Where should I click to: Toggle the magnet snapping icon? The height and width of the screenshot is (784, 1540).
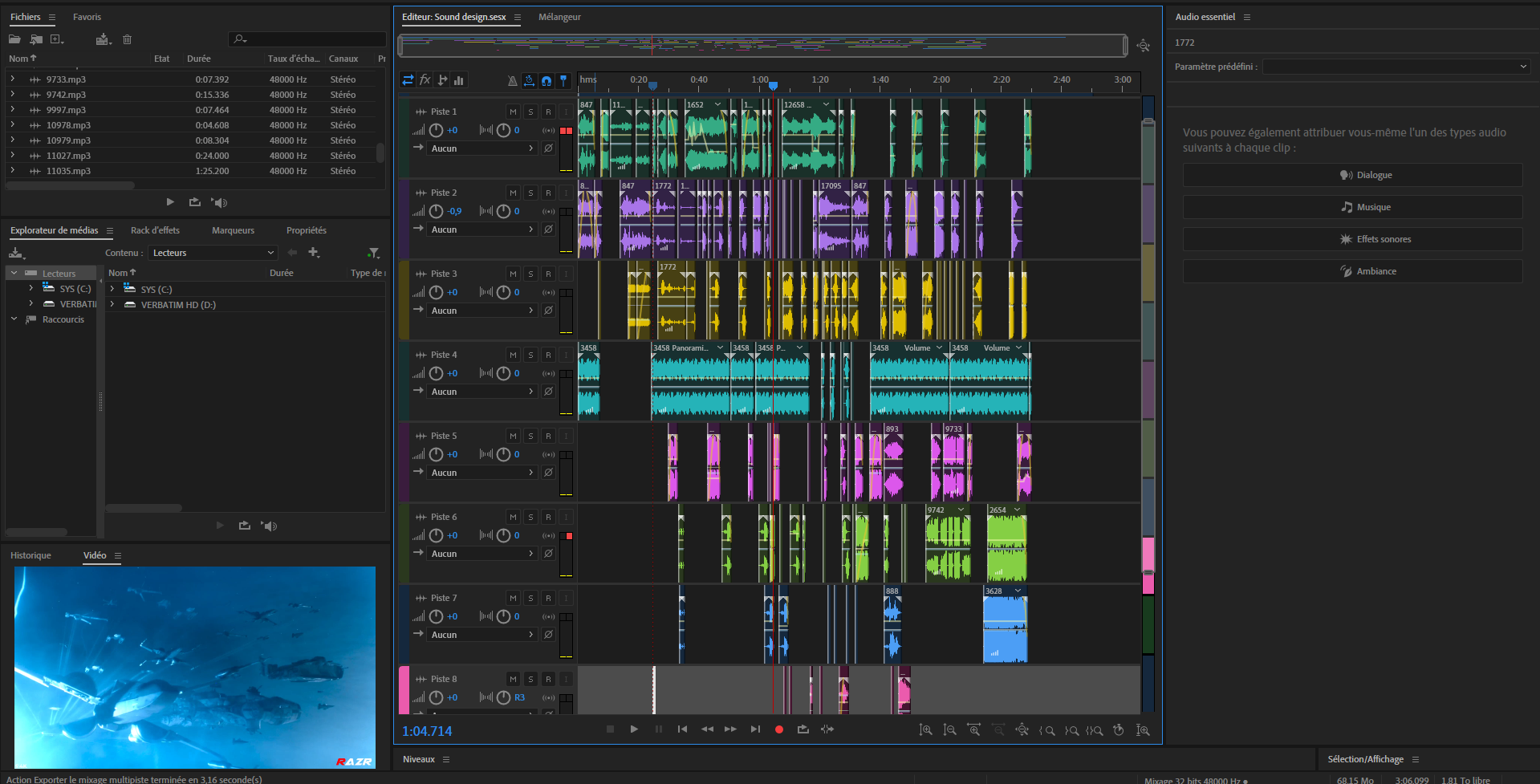tap(547, 80)
